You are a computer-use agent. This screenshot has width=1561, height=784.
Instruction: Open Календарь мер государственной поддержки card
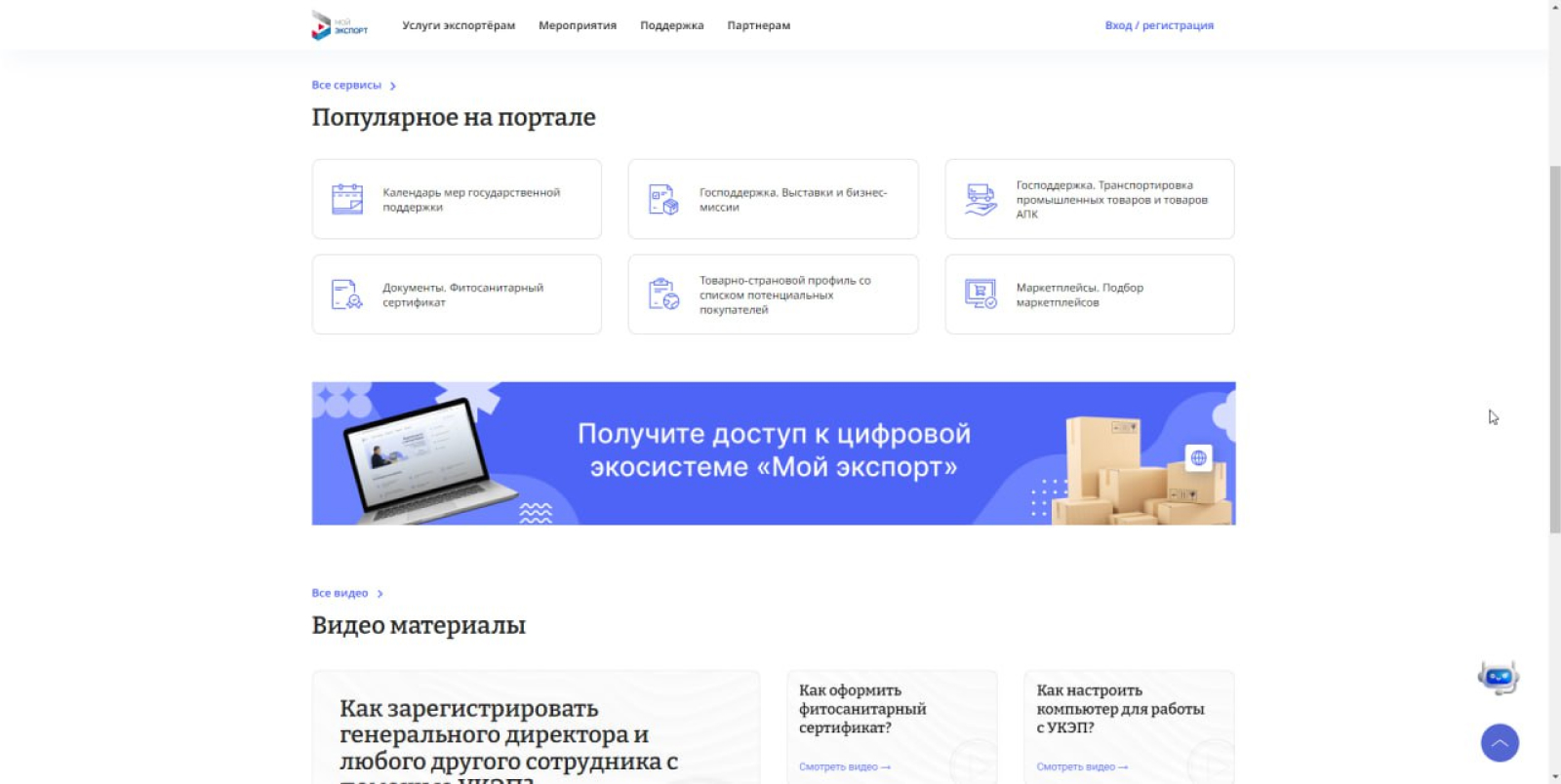coord(457,199)
